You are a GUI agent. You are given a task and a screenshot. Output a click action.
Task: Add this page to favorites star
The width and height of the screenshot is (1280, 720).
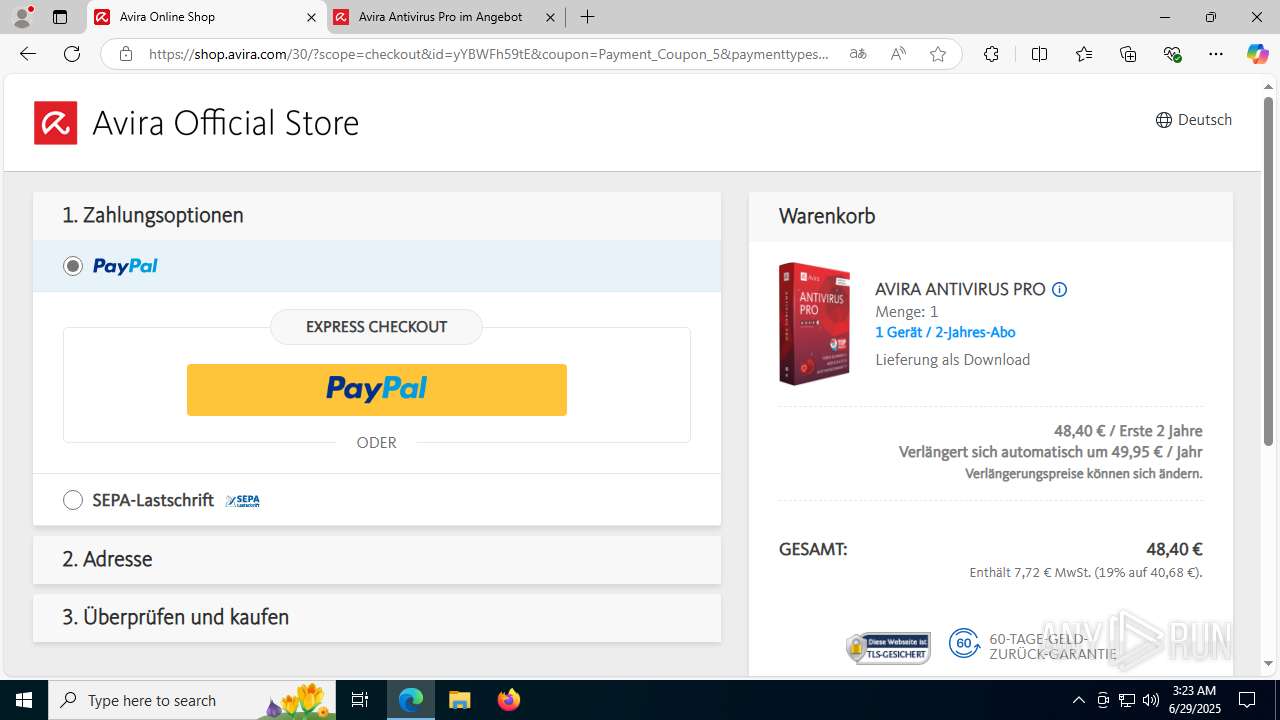click(x=938, y=54)
